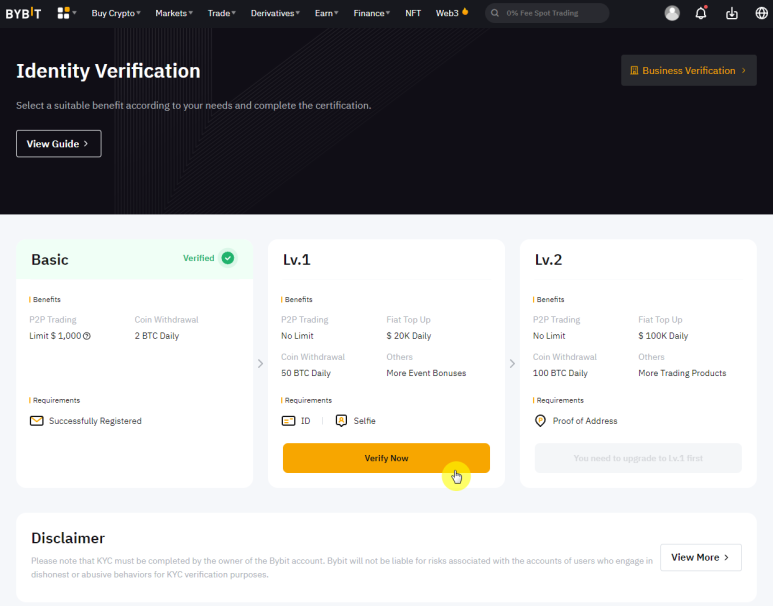Click the View Guide button
773x606 pixels.
58,144
